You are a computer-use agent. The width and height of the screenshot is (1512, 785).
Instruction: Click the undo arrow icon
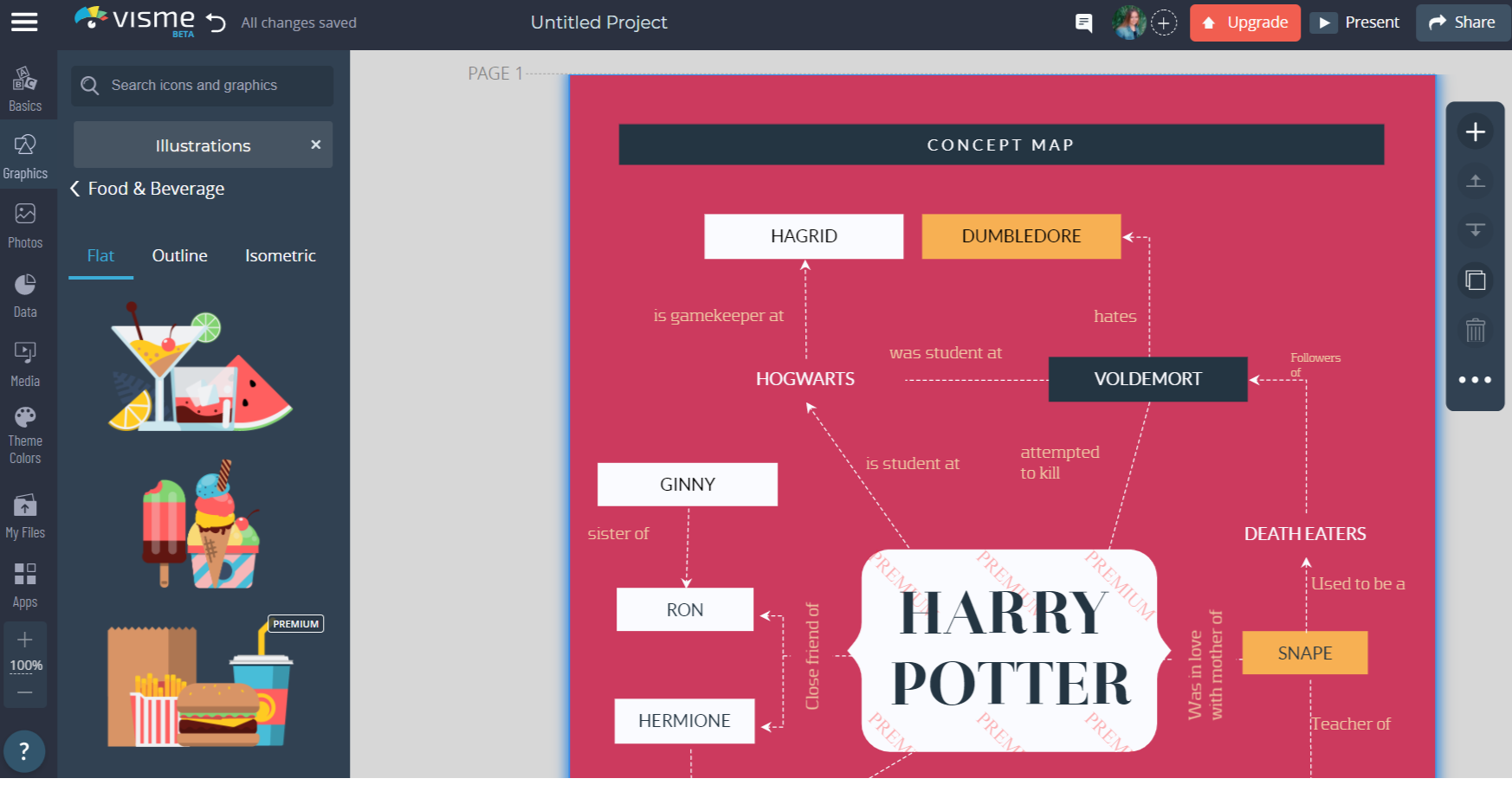tap(216, 23)
